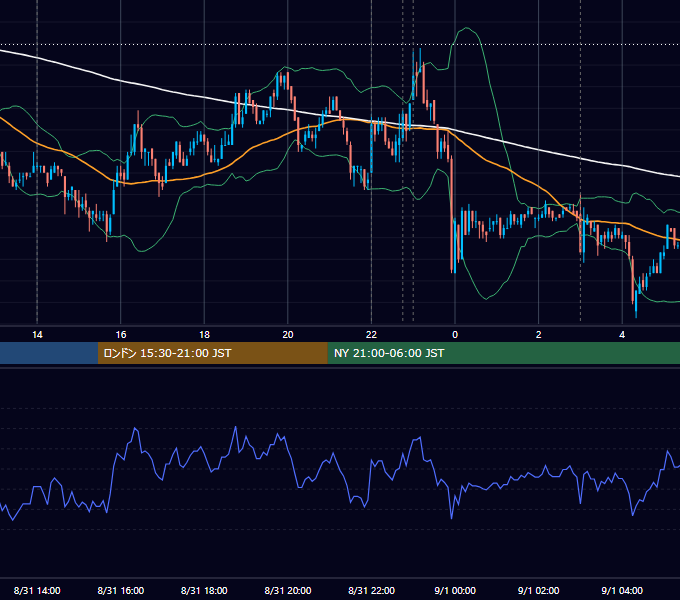The width and height of the screenshot is (680, 600).
Task: Click the hour label 2 on time axis
Action: (x=539, y=335)
